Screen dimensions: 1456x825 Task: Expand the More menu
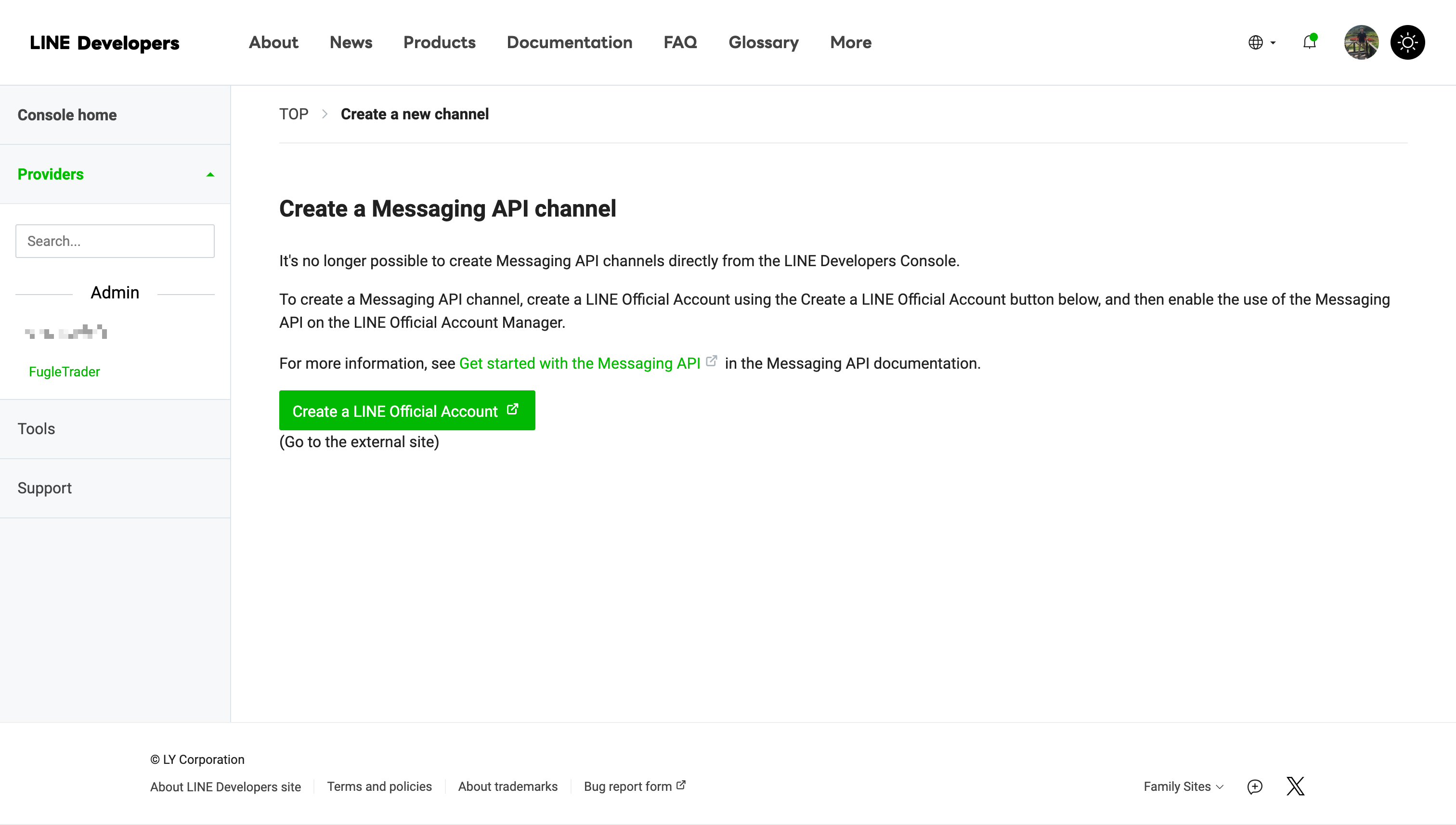851,42
